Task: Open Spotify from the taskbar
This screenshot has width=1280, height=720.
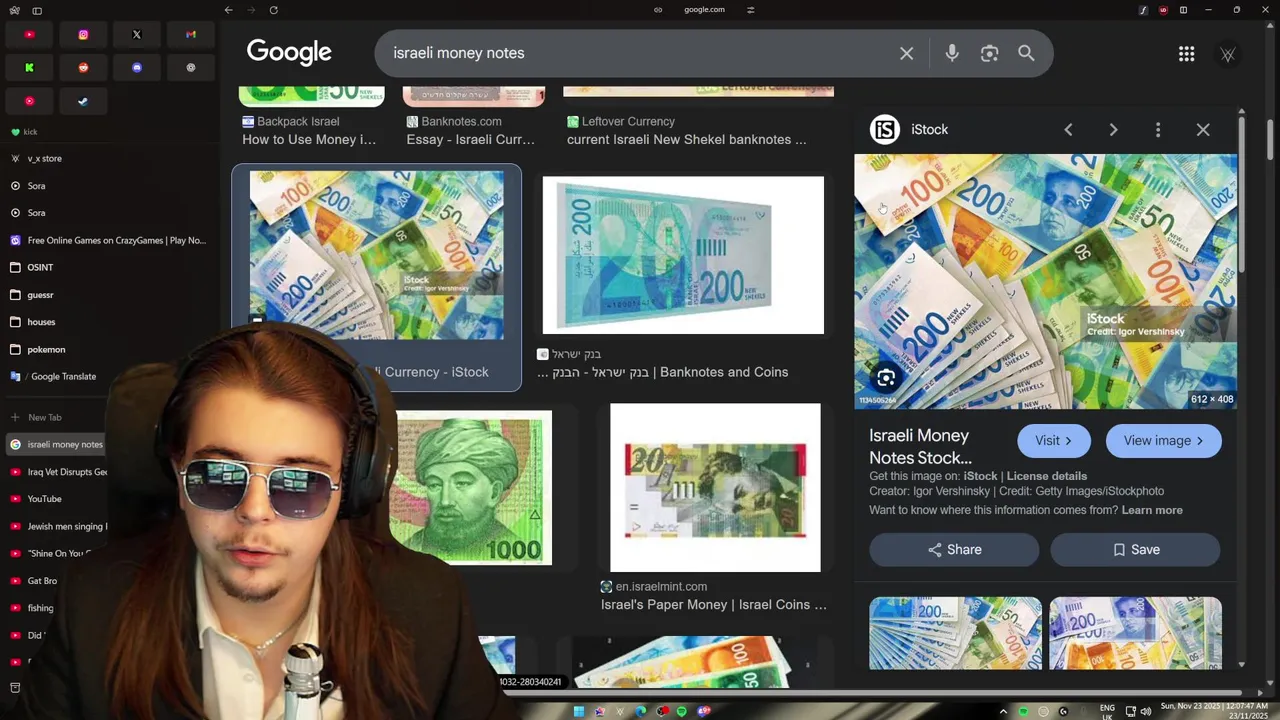Action: tap(682, 711)
